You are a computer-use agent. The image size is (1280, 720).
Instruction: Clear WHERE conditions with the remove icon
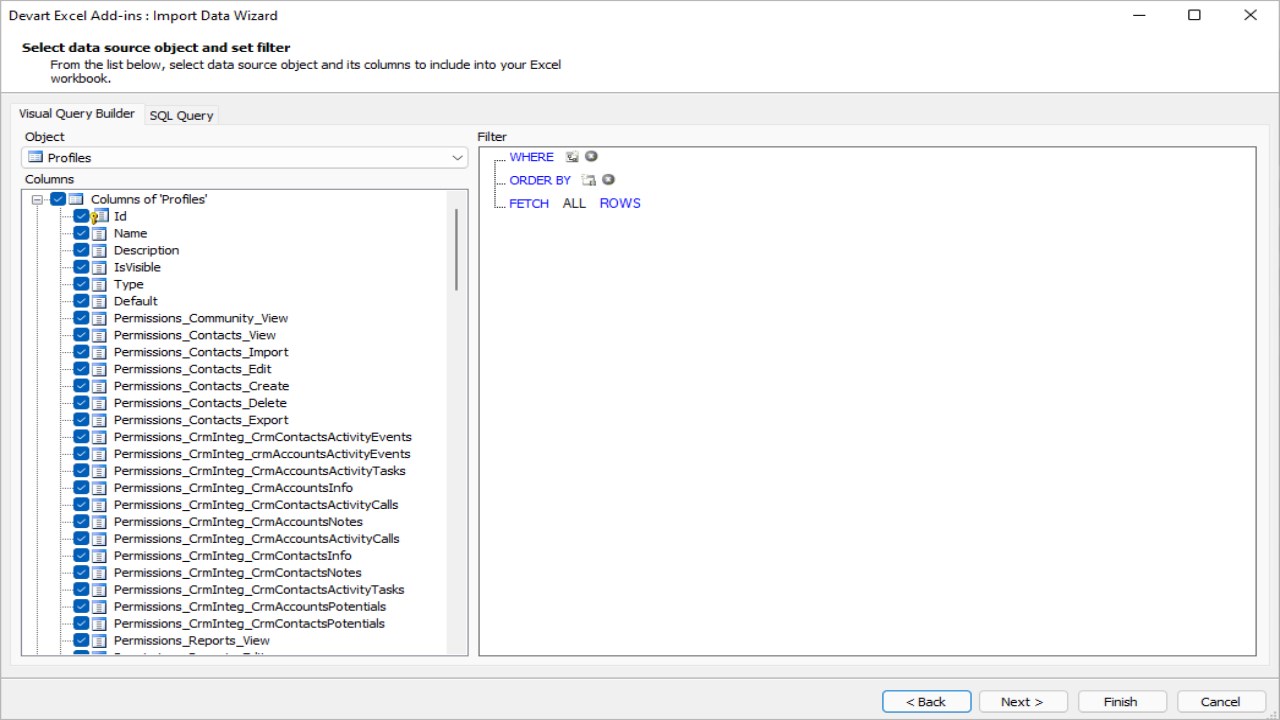tap(591, 157)
